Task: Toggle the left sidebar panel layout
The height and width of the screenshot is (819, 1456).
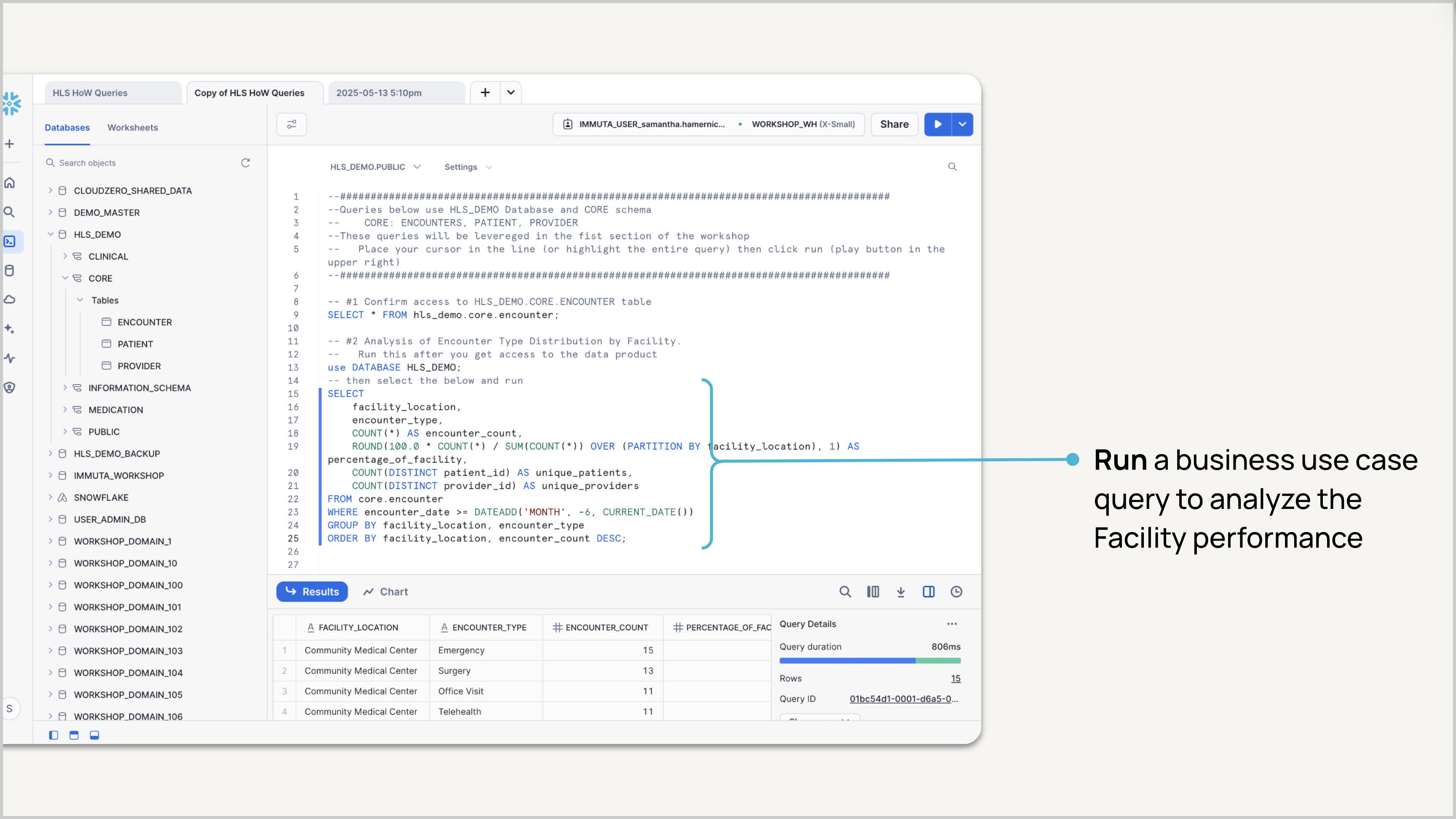Action: pos(54,735)
